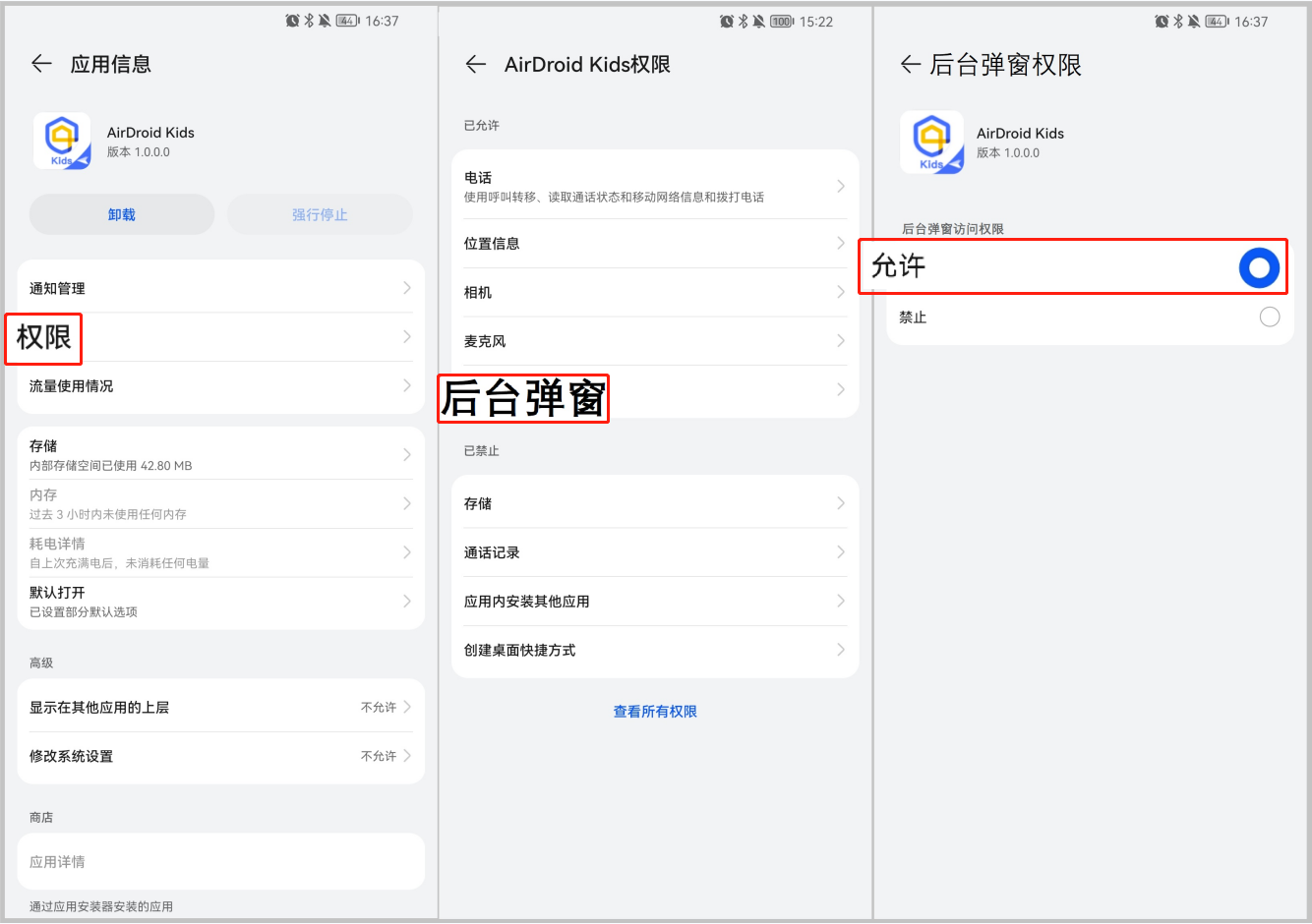Open 耗电详情 row
1312x924 pixels.
(221, 552)
